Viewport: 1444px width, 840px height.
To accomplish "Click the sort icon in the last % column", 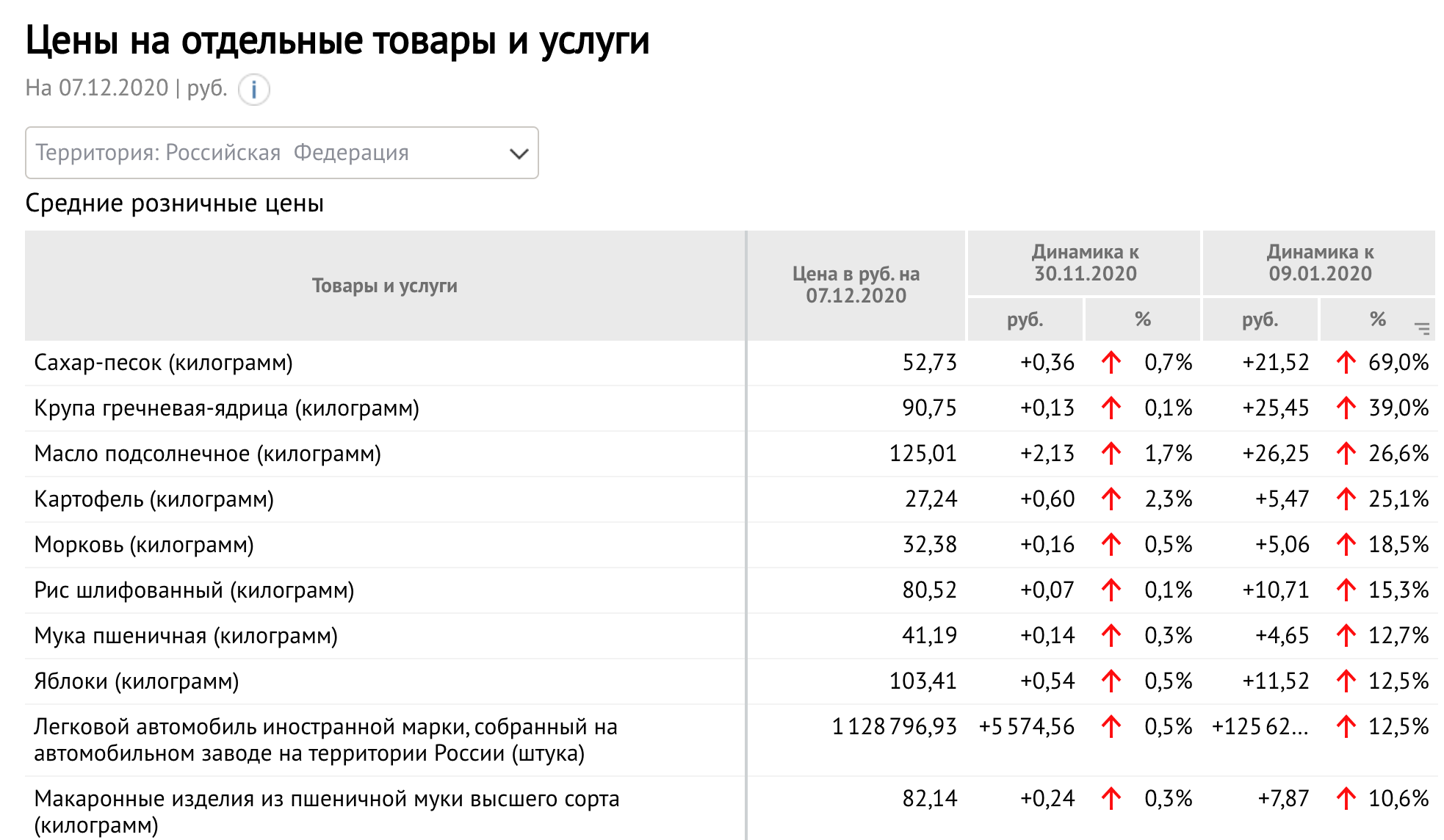I will (x=1422, y=328).
